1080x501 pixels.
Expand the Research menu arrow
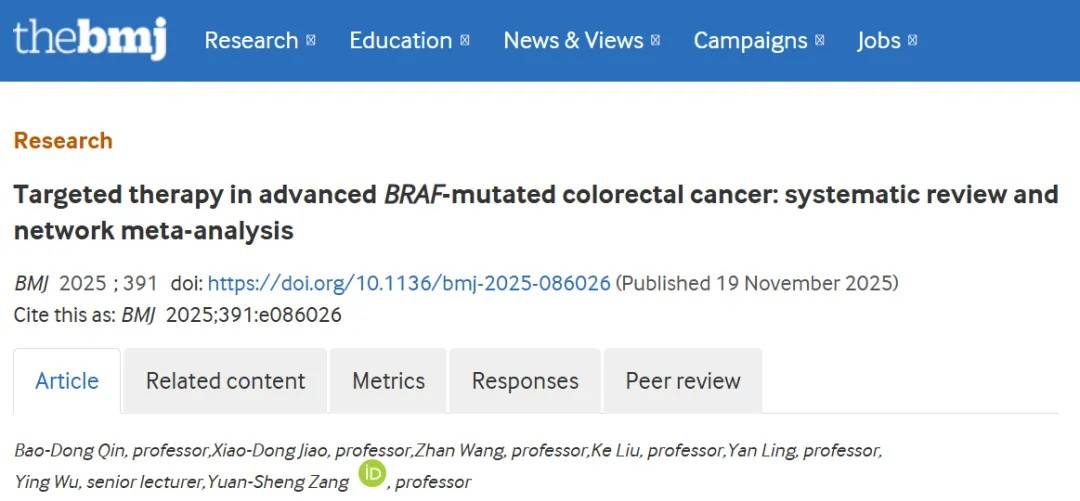pos(311,41)
